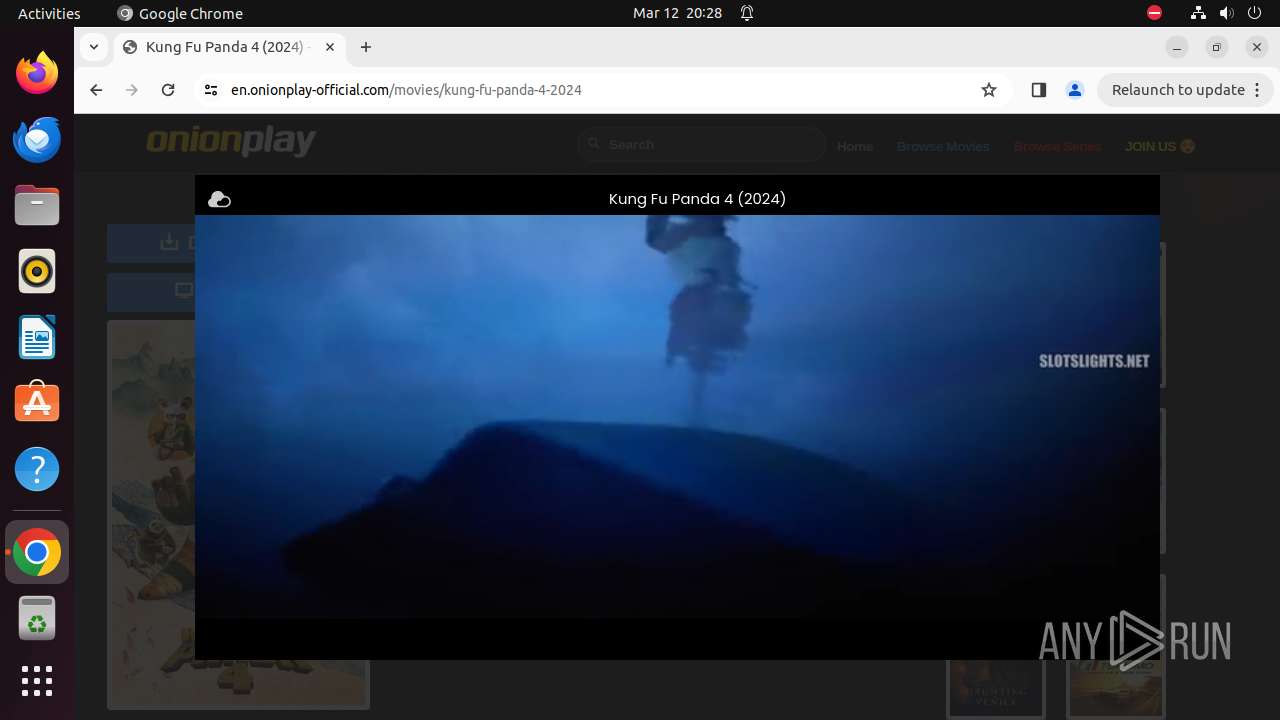Viewport: 1280px width, 720px height.
Task: Click the onionplay site logo
Action: click(x=231, y=142)
